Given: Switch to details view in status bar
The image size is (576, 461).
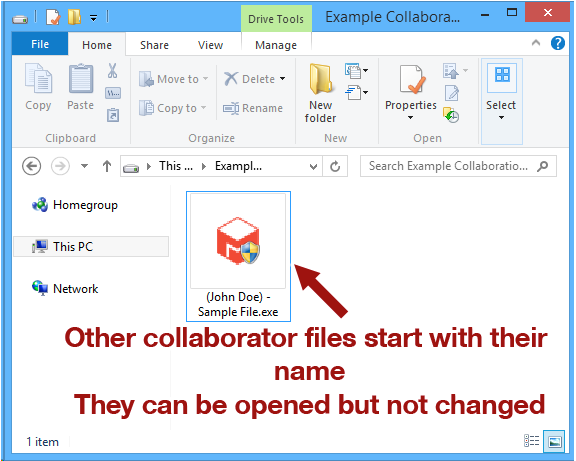Looking at the screenshot, I should click(x=532, y=441).
